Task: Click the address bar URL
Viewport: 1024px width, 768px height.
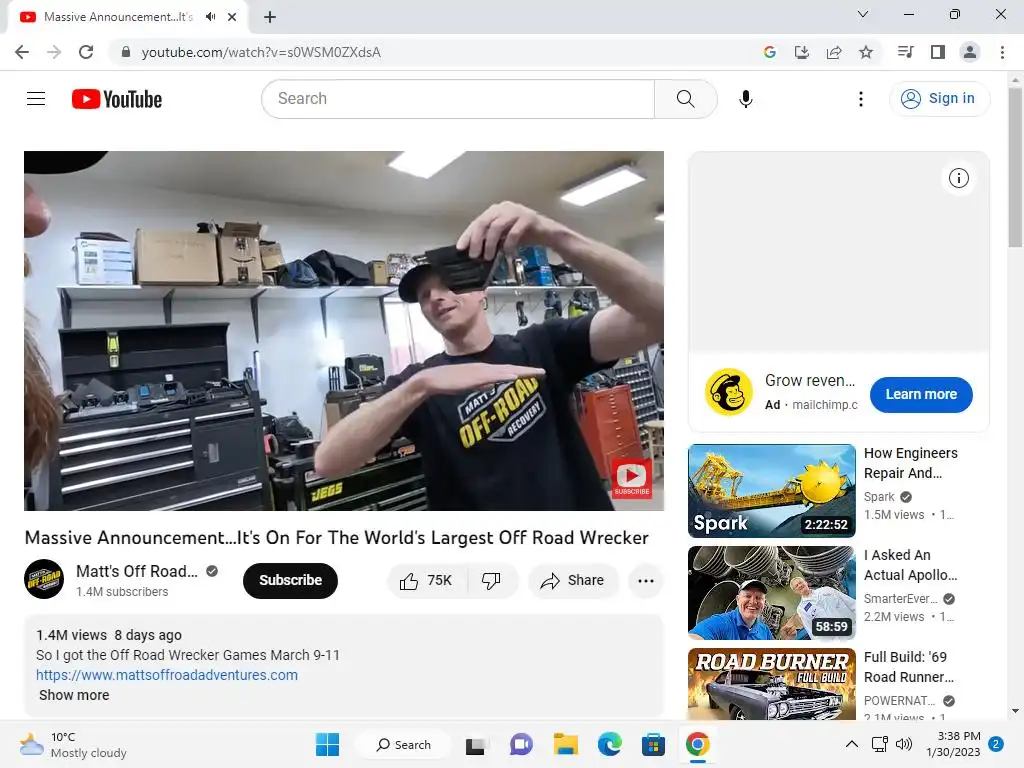Action: [261, 52]
